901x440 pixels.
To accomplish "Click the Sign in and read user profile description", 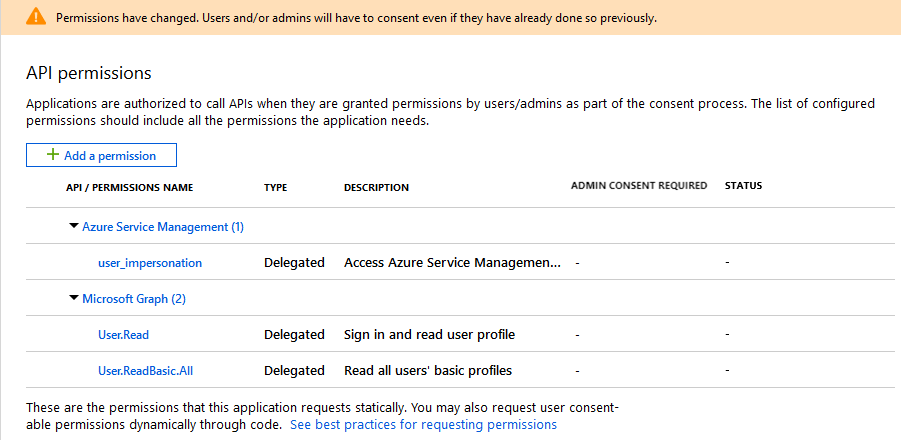I will pos(429,335).
